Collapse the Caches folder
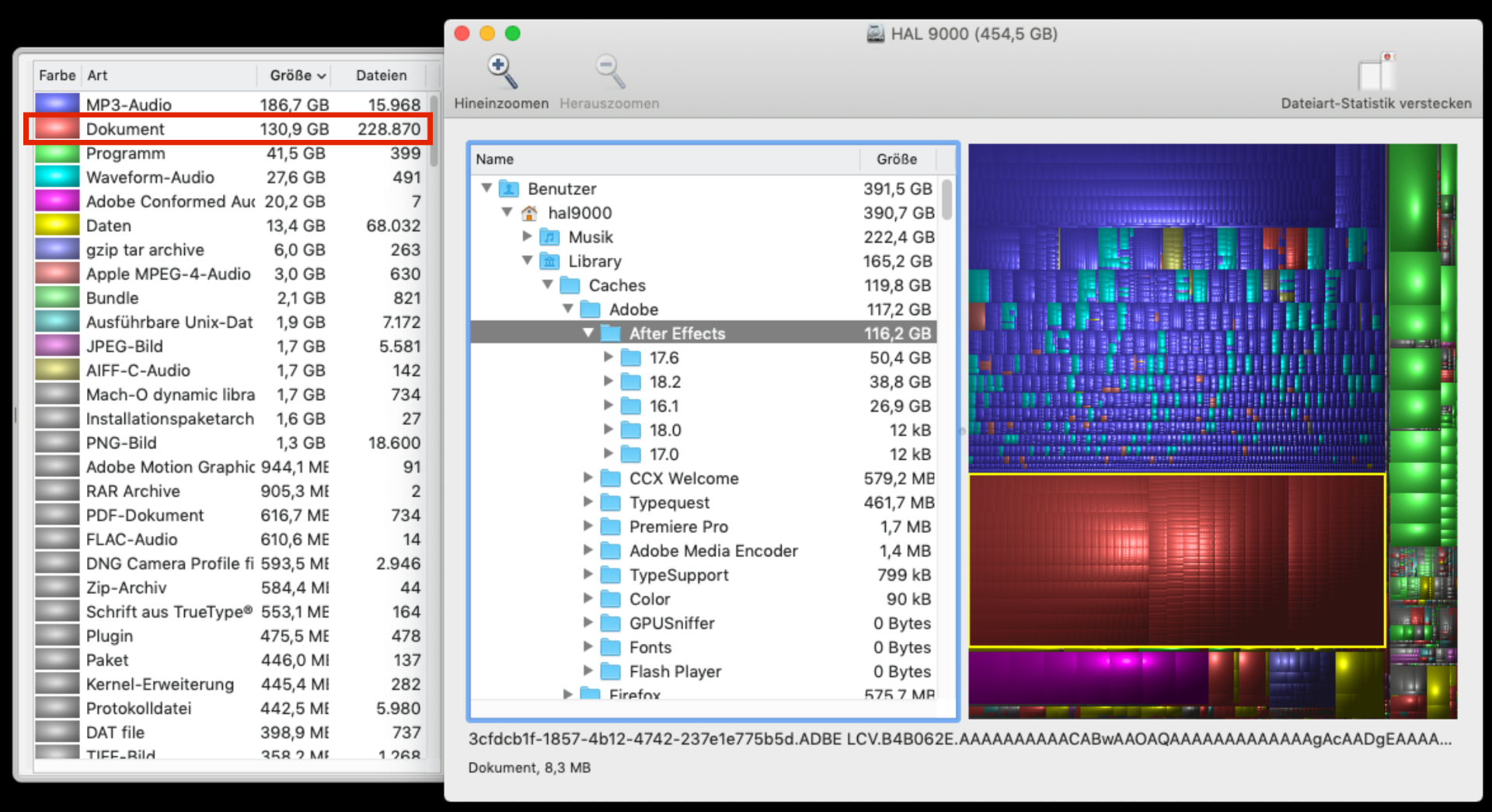The height and width of the screenshot is (812, 1492). pos(548,285)
